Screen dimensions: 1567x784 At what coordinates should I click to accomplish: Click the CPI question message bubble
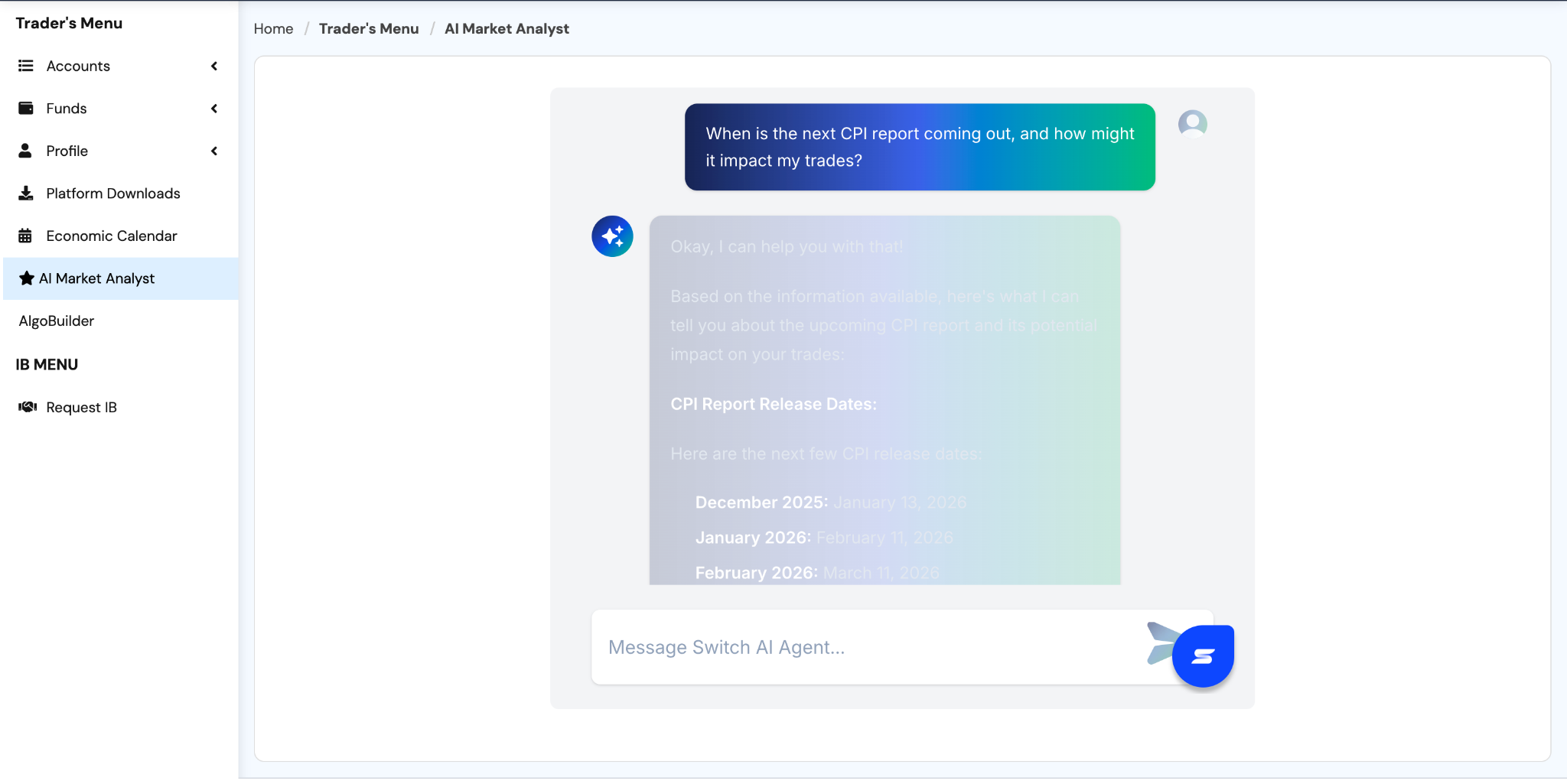(x=919, y=147)
